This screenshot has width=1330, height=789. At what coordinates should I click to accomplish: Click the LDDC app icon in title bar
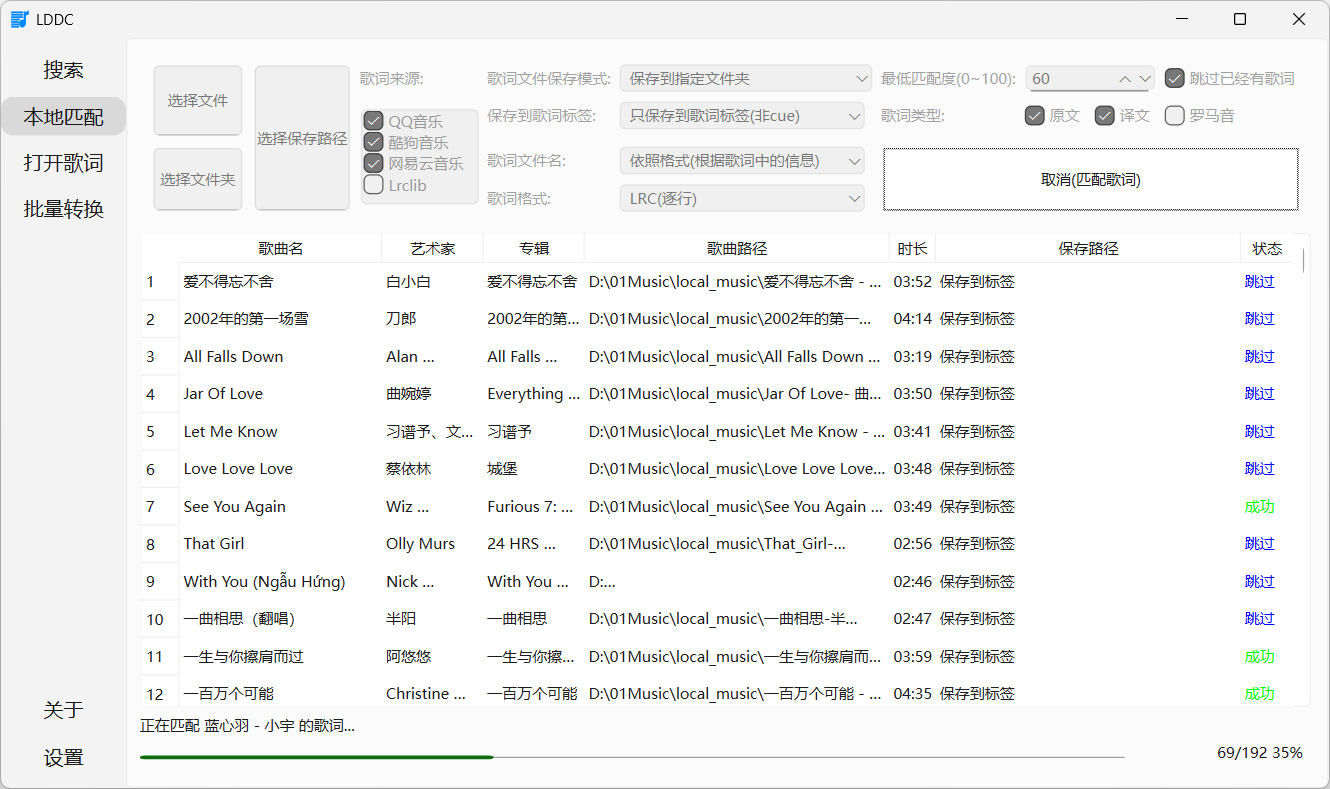pyautogui.click(x=19, y=19)
